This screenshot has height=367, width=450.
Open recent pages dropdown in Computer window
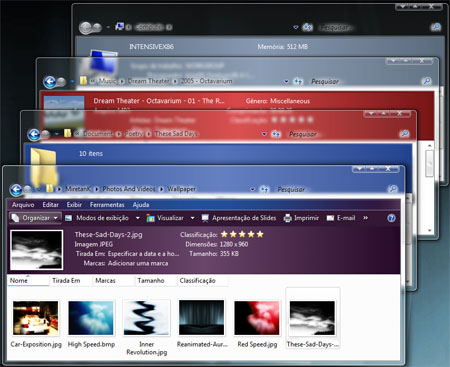click(x=108, y=27)
